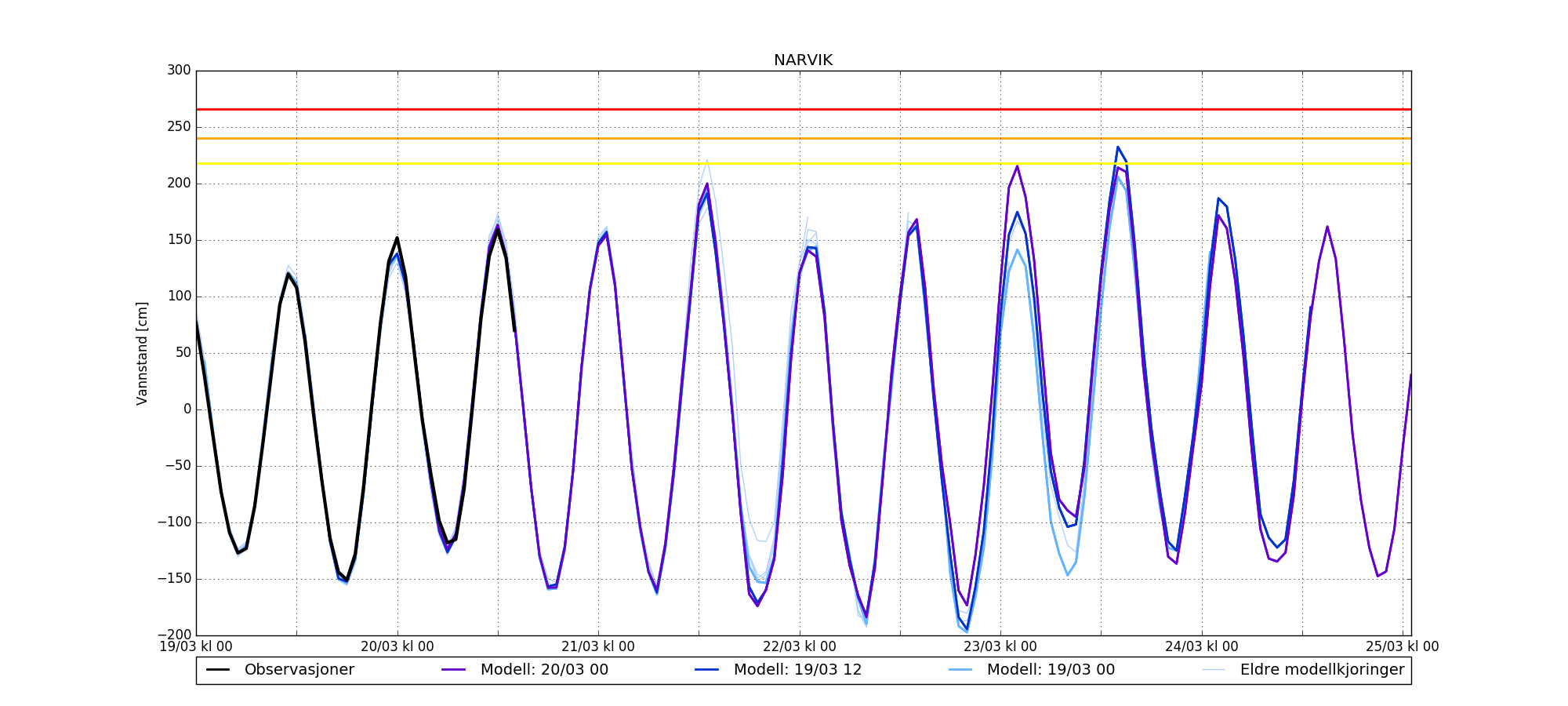Click the 300 y-axis tick label
Screen dimensions: 1568x706
[179, 71]
